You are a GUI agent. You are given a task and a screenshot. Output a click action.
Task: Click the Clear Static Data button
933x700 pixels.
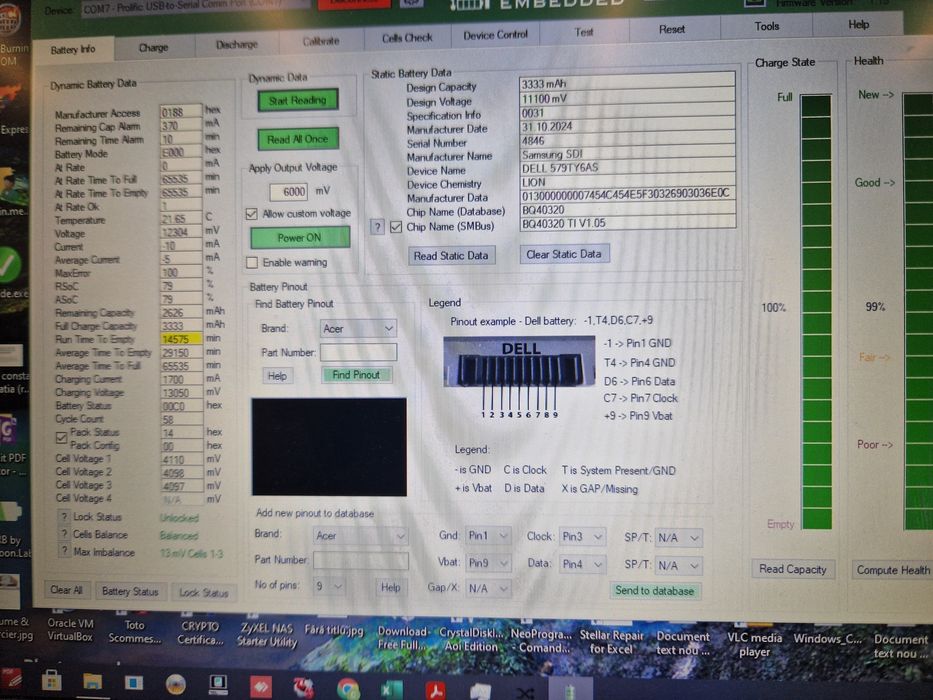click(563, 254)
